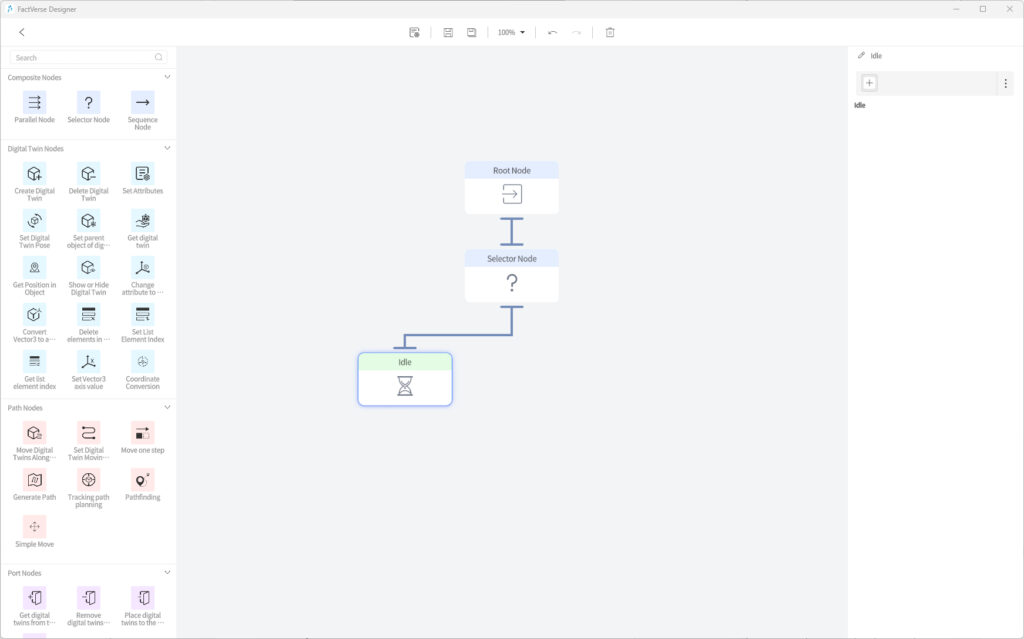Choose the Set Attributes node
1024x639 pixels.
click(142, 174)
